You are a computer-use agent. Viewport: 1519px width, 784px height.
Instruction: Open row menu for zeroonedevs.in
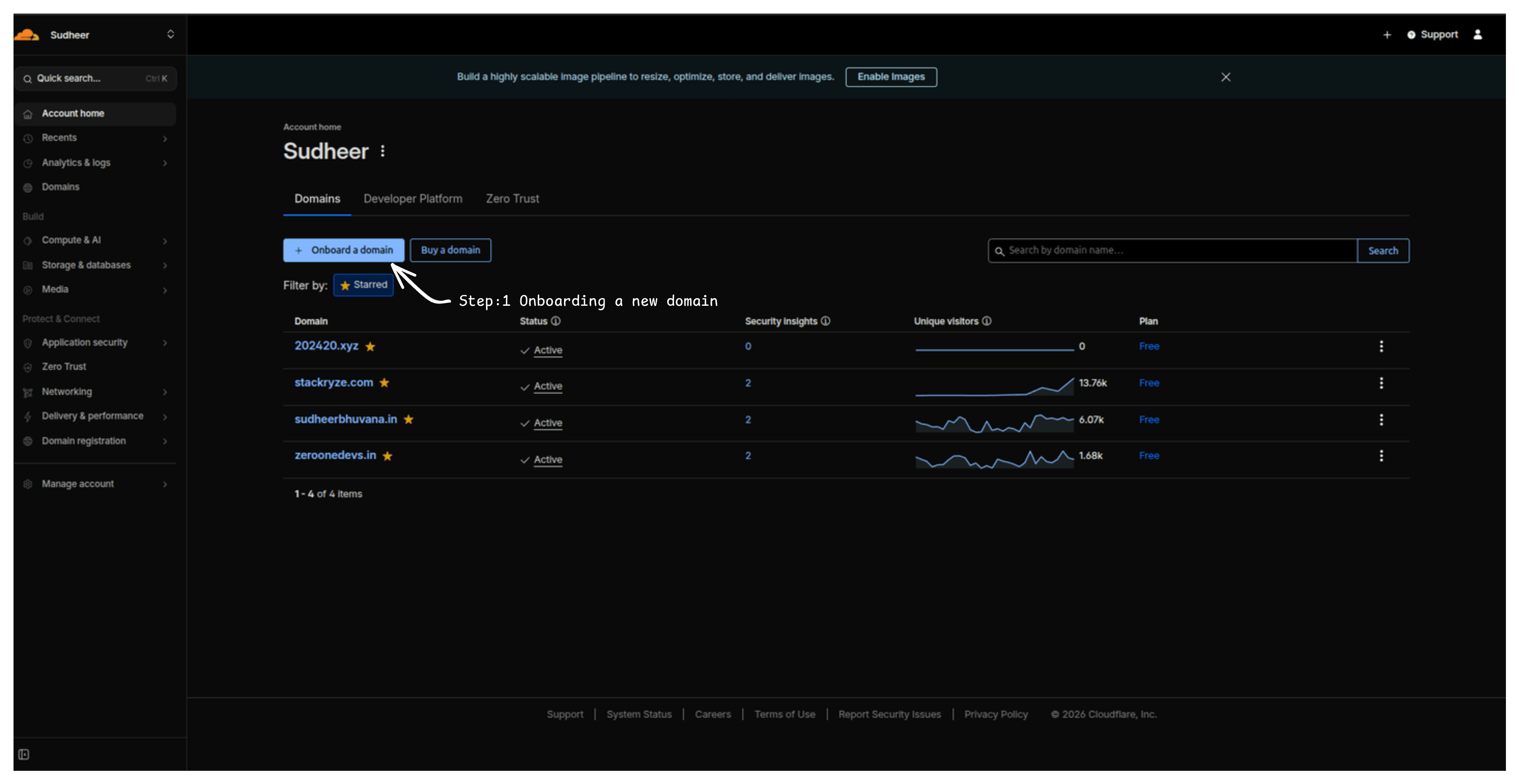coord(1381,456)
